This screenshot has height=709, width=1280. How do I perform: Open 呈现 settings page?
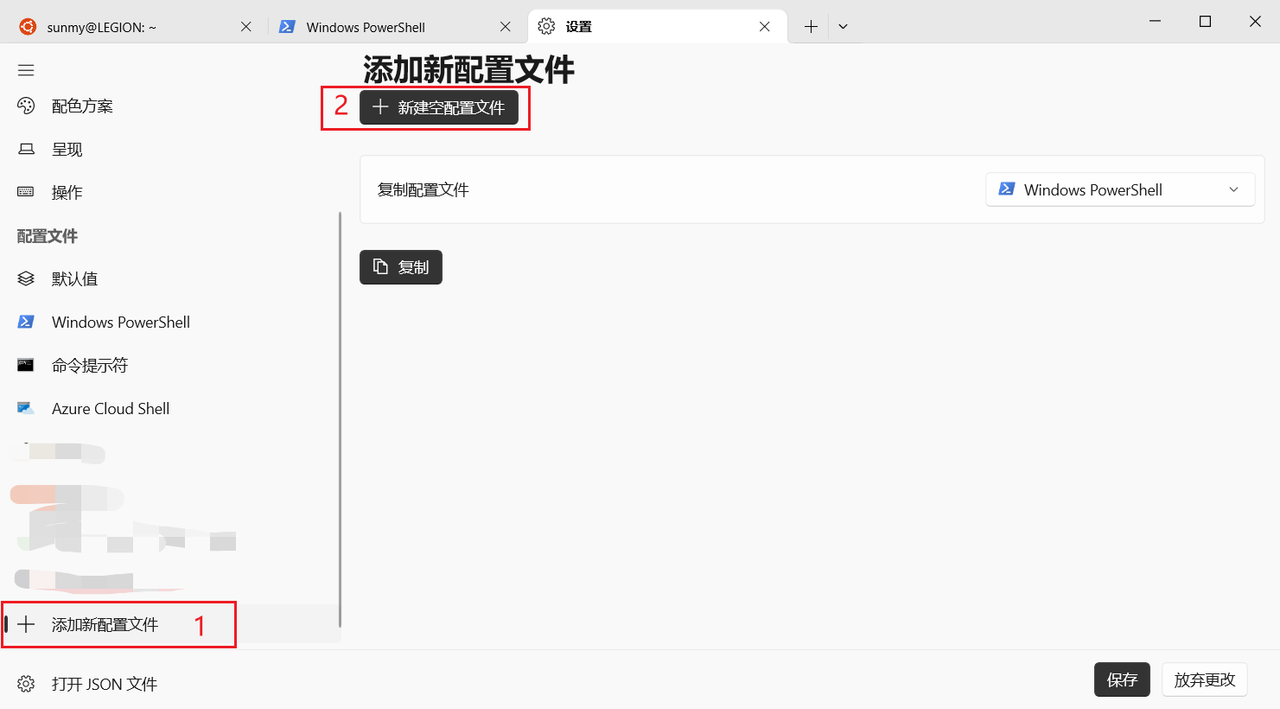(170, 149)
